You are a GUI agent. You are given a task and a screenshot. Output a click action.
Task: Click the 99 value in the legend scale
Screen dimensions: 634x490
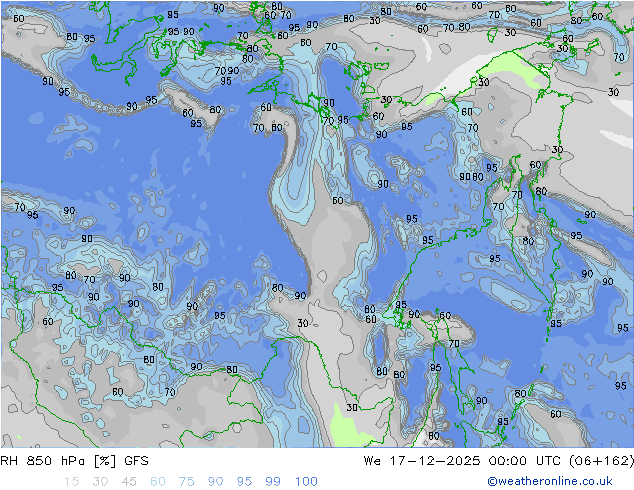tap(273, 482)
